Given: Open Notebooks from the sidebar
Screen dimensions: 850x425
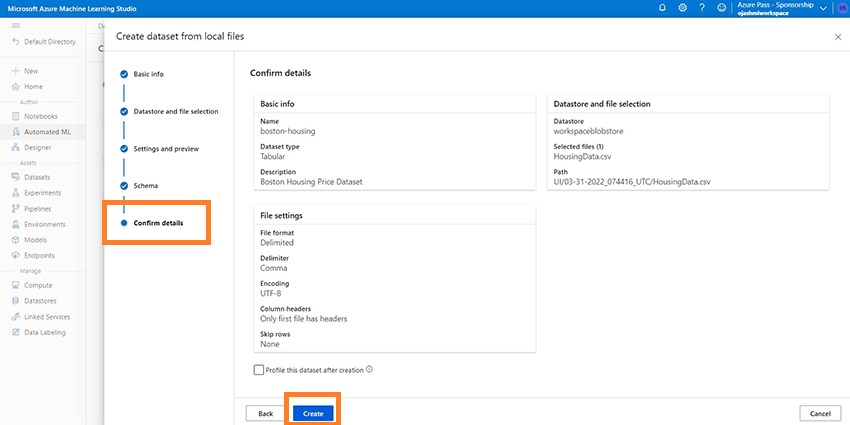Looking at the screenshot, I should pyautogui.click(x=41, y=116).
